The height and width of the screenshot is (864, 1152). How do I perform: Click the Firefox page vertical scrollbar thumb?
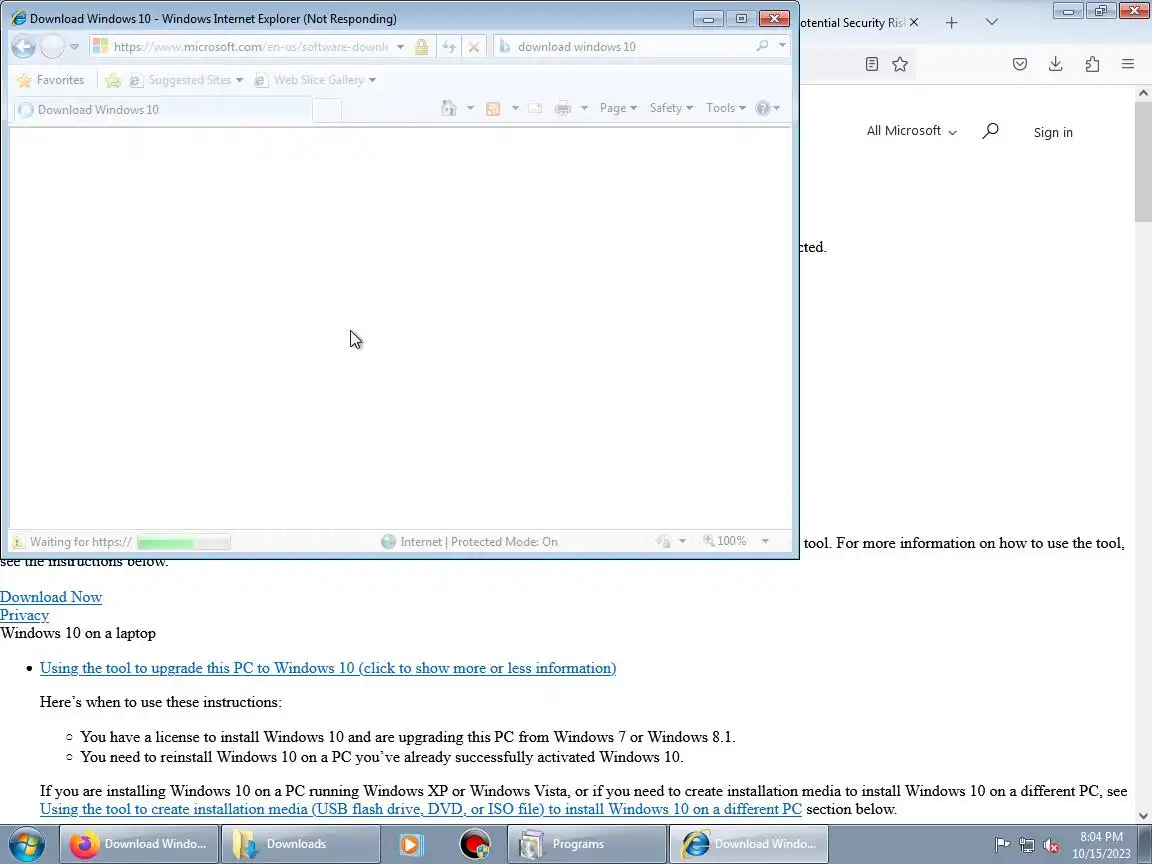pyautogui.click(x=1143, y=162)
